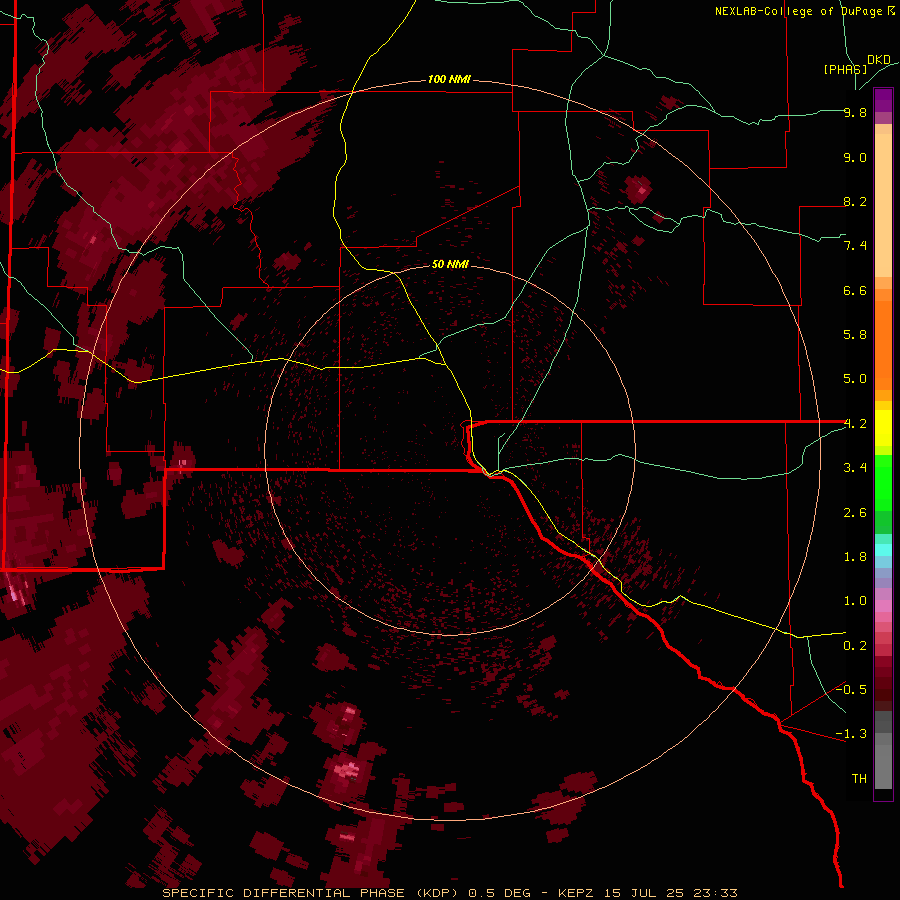900x900 pixels.
Task: Pick the 5.0 scale label
Action: pyautogui.click(x=855, y=379)
